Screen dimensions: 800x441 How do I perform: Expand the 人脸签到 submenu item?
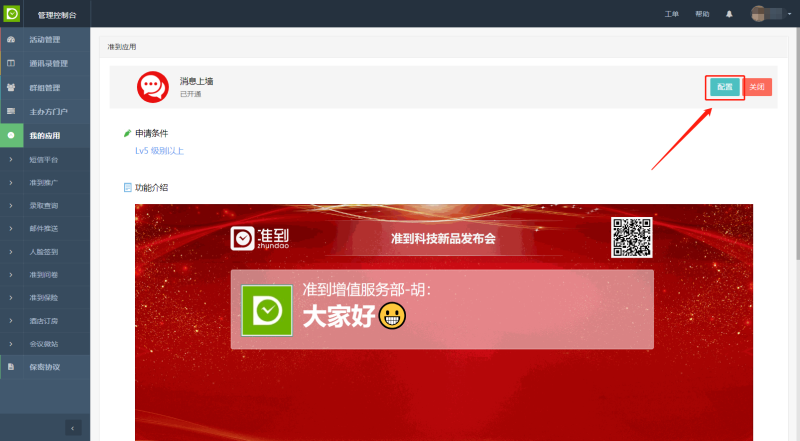tap(44, 252)
